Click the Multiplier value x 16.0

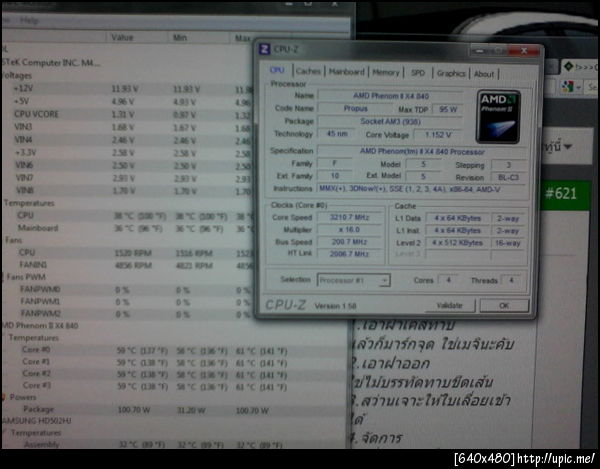tap(349, 230)
